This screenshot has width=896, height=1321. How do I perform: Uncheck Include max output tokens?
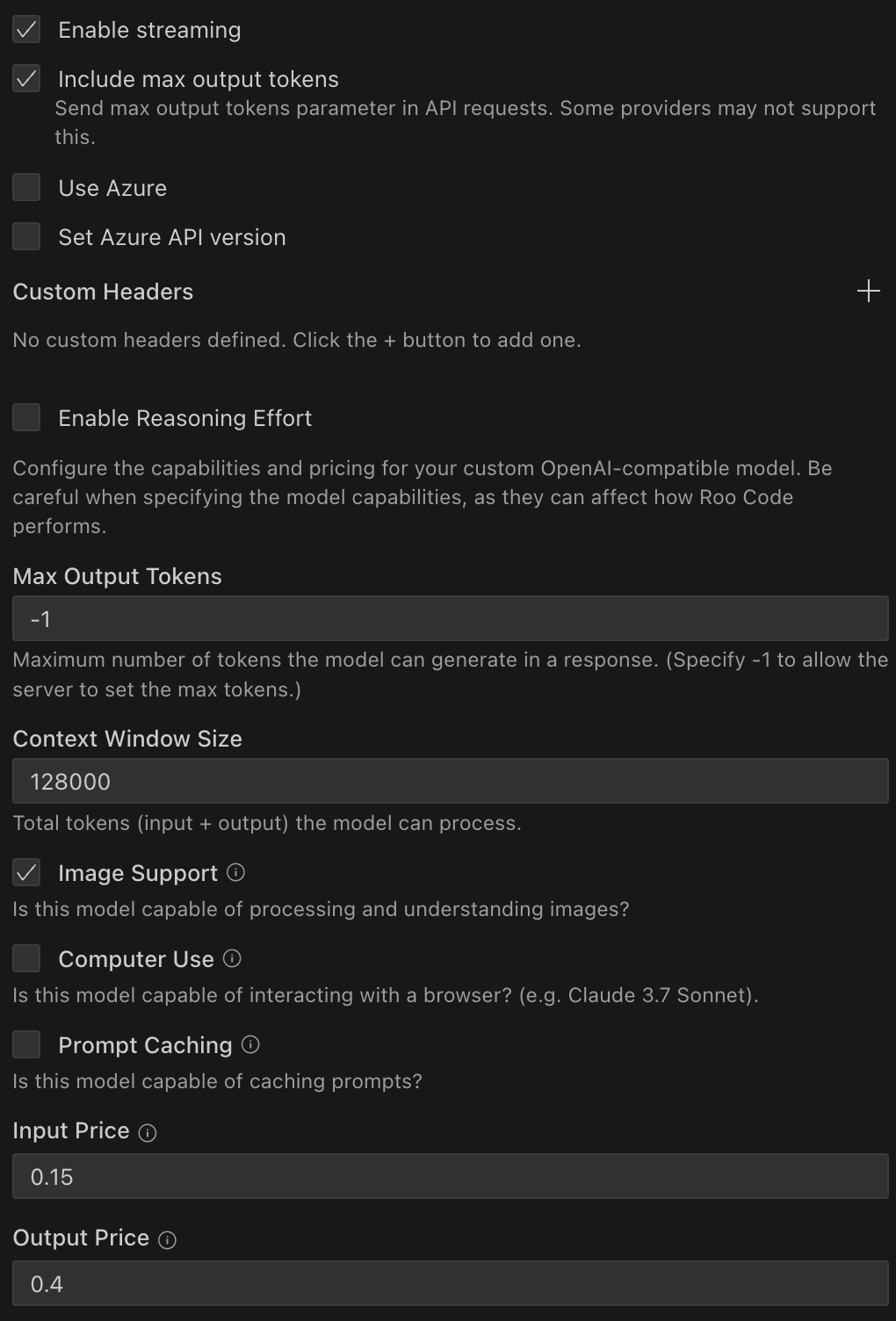(x=26, y=79)
